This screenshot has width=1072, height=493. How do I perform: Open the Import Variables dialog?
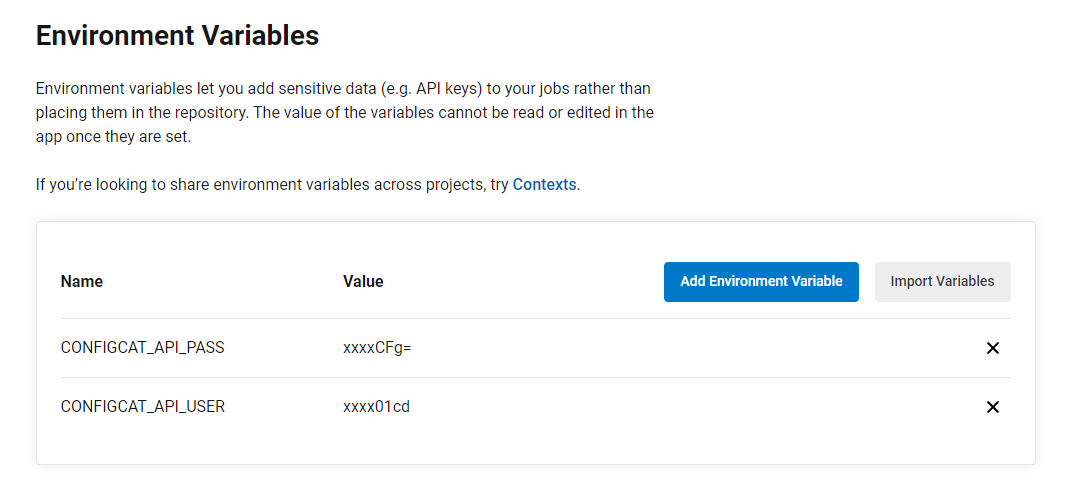click(942, 282)
